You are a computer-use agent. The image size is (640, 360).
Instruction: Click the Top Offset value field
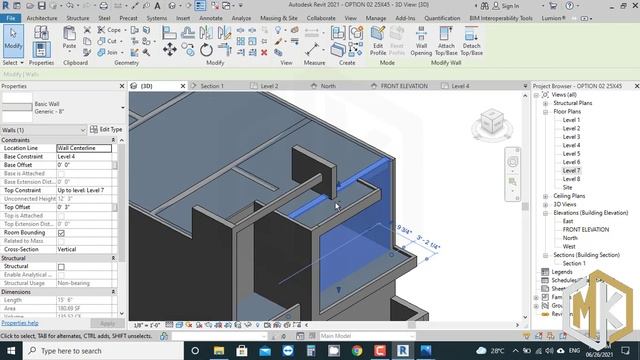click(x=84, y=207)
